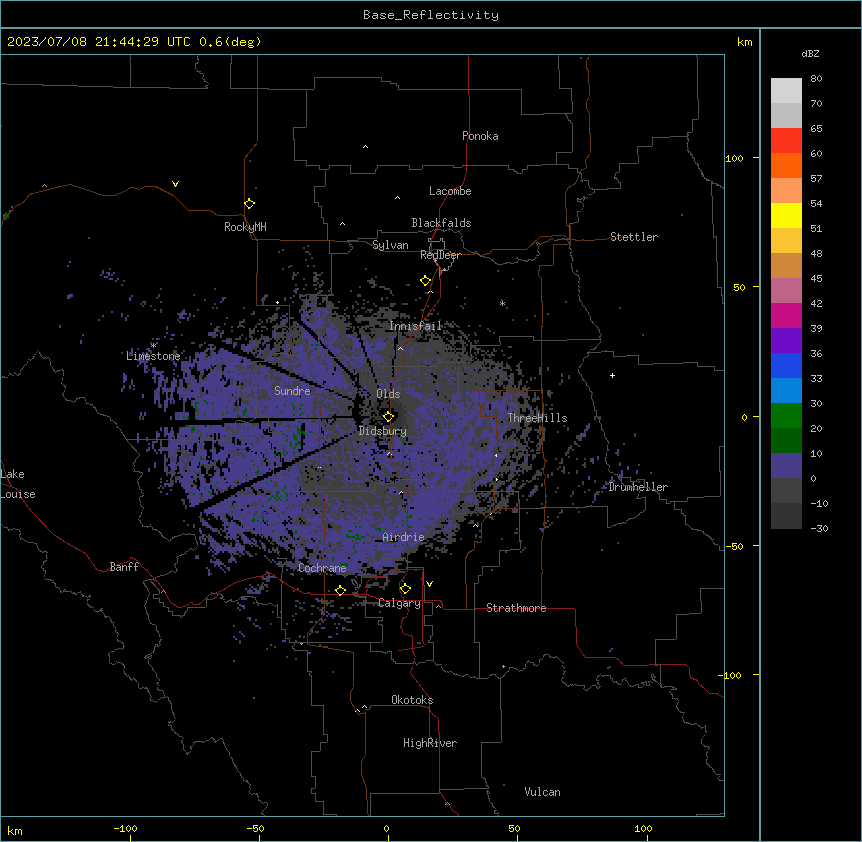The image size is (862, 842).
Task: Click the yellow diamond marker above Calgary label
Action: [405, 589]
